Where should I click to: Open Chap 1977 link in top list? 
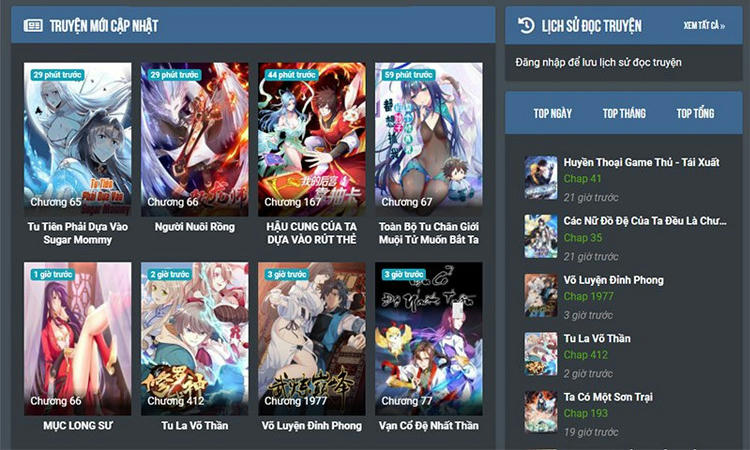click(x=588, y=297)
